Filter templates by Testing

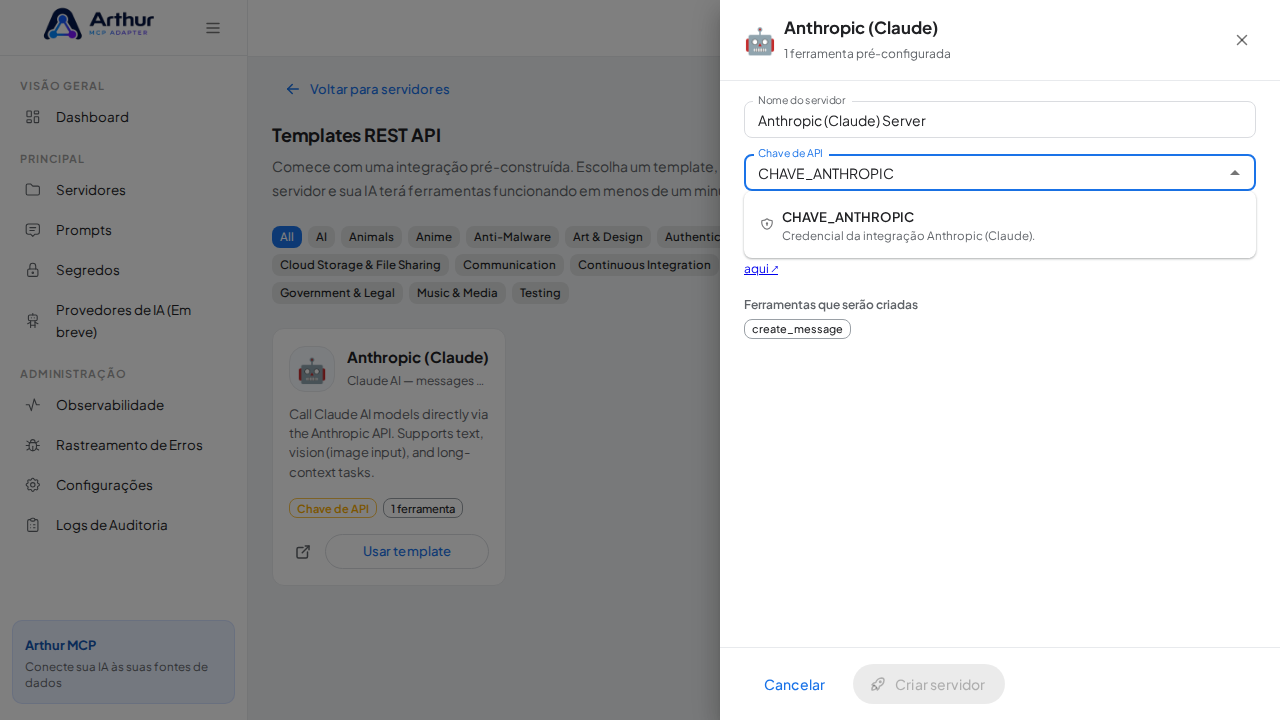540,293
